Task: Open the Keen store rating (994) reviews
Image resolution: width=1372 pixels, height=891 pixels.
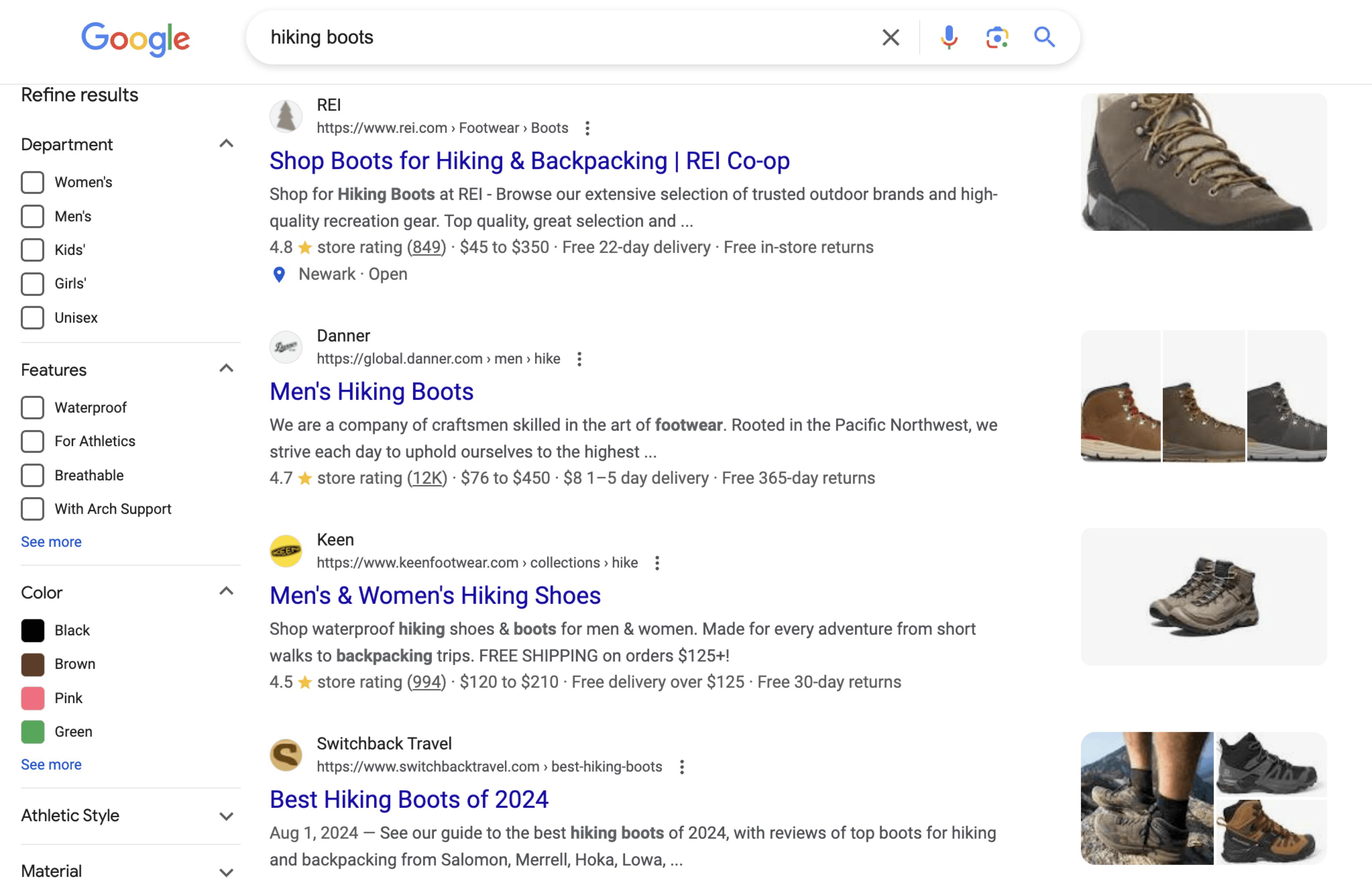Action: click(x=426, y=682)
